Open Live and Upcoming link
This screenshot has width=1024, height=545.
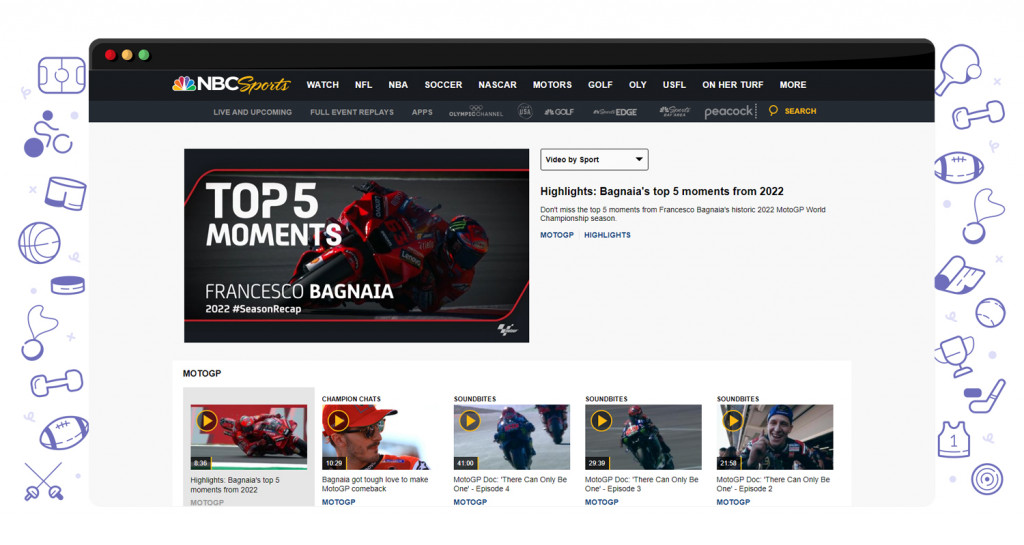(x=253, y=112)
